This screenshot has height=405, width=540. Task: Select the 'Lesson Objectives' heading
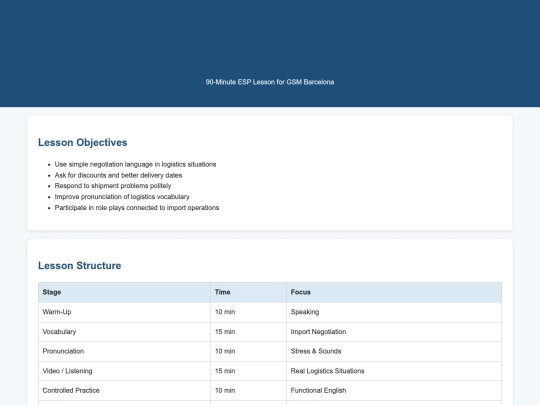(x=83, y=142)
